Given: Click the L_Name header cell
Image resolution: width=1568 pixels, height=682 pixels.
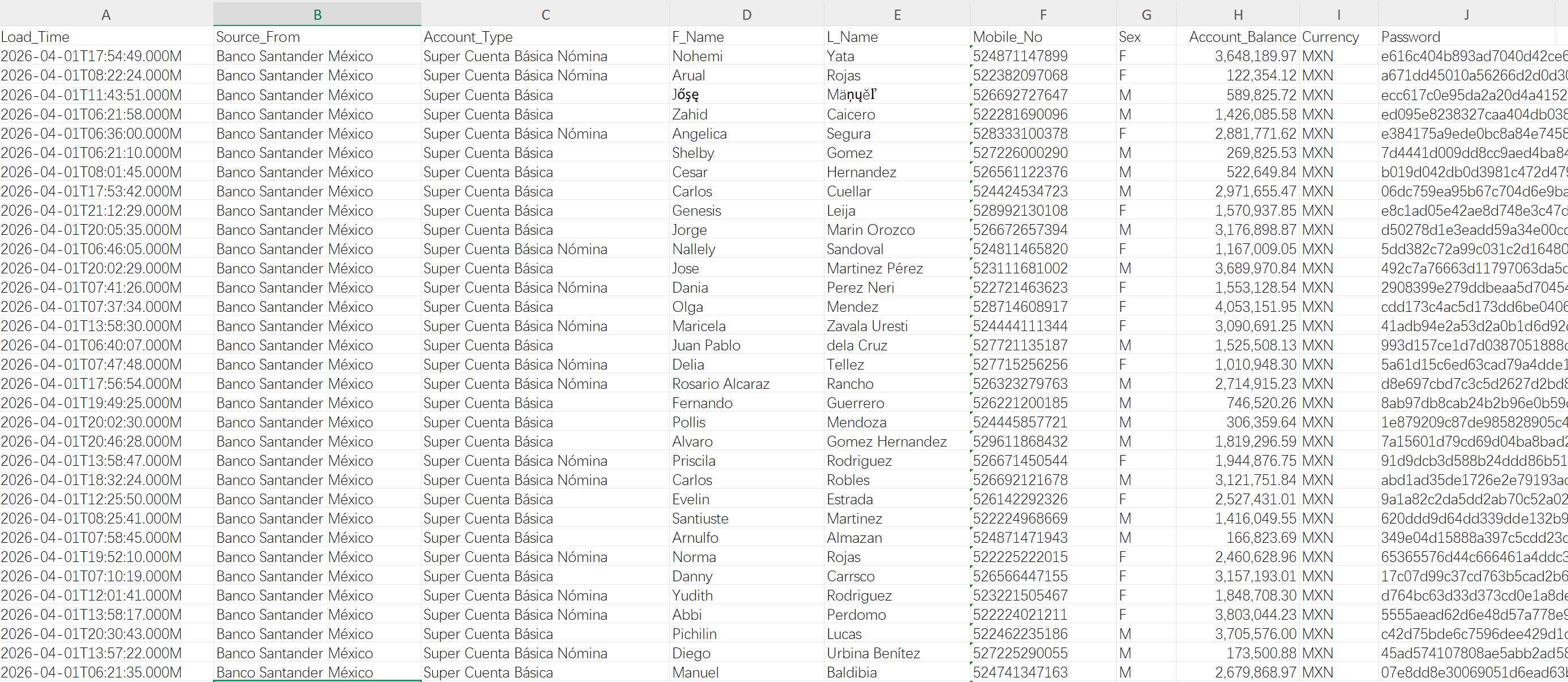Looking at the screenshot, I should click(x=897, y=36).
